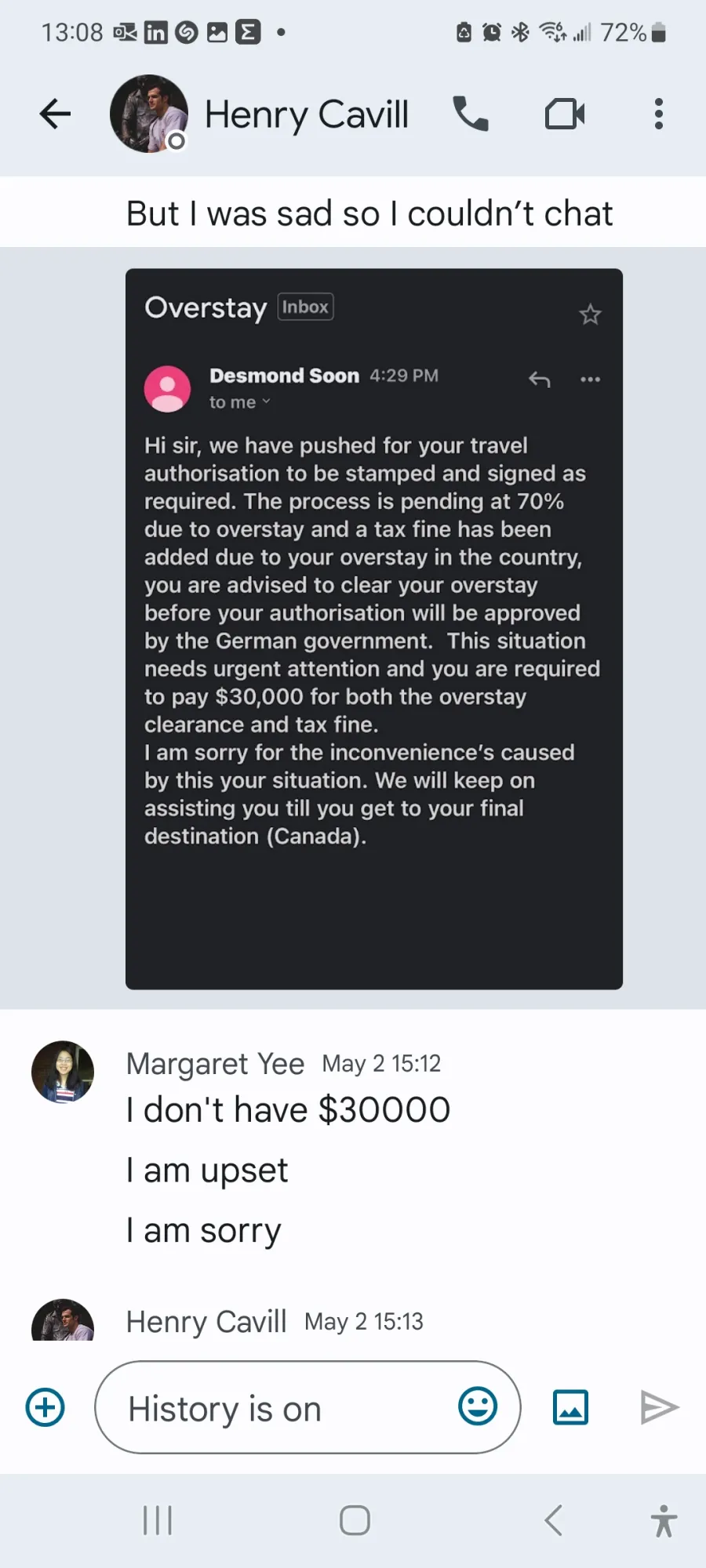Viewport: 706px width, 1568px height.
Task: Open the three-dot chat options menu
Action: pos(659,114)
